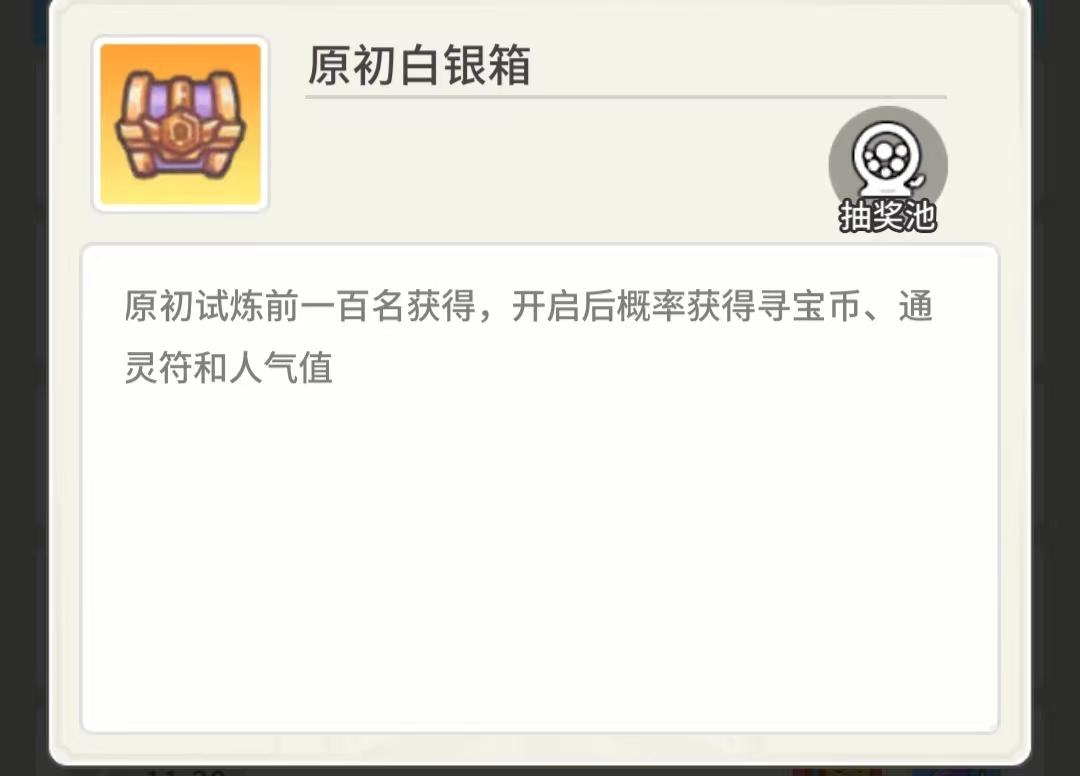The width and height of the screenshot is (1080, 776).
Task: Click the description text 原初试炼前一百名获得
Action: pos(300,306)
